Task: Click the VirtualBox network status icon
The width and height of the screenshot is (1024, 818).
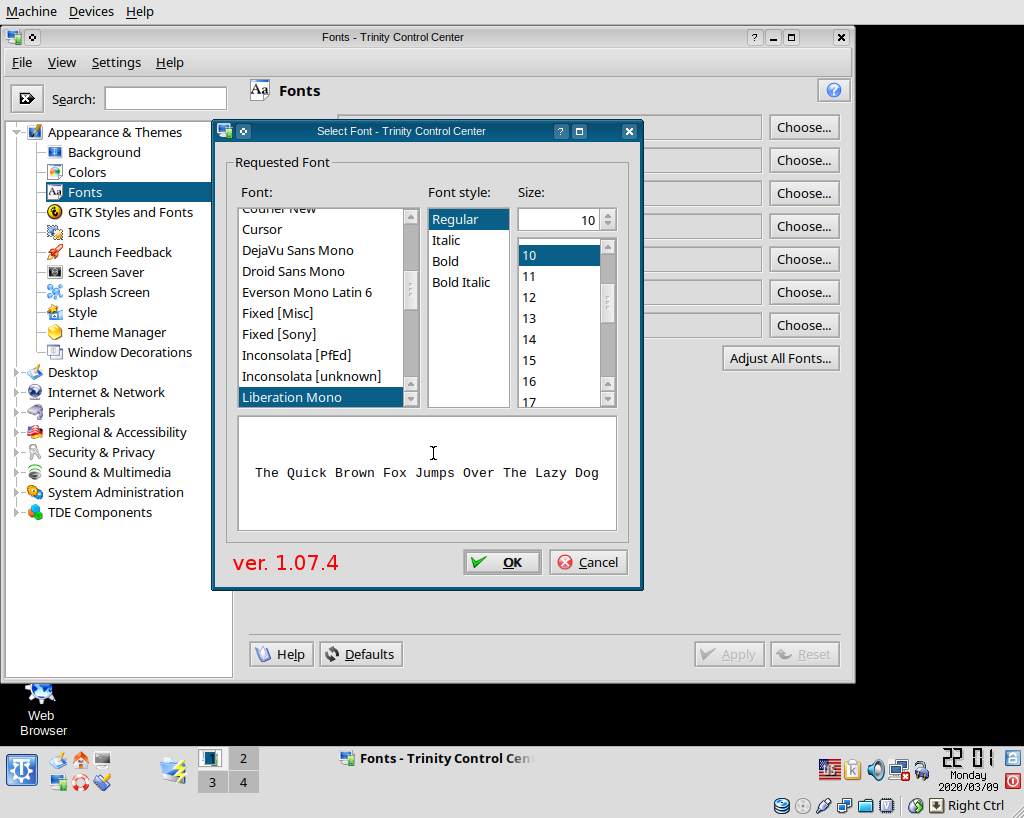Action: click(844, 806)
